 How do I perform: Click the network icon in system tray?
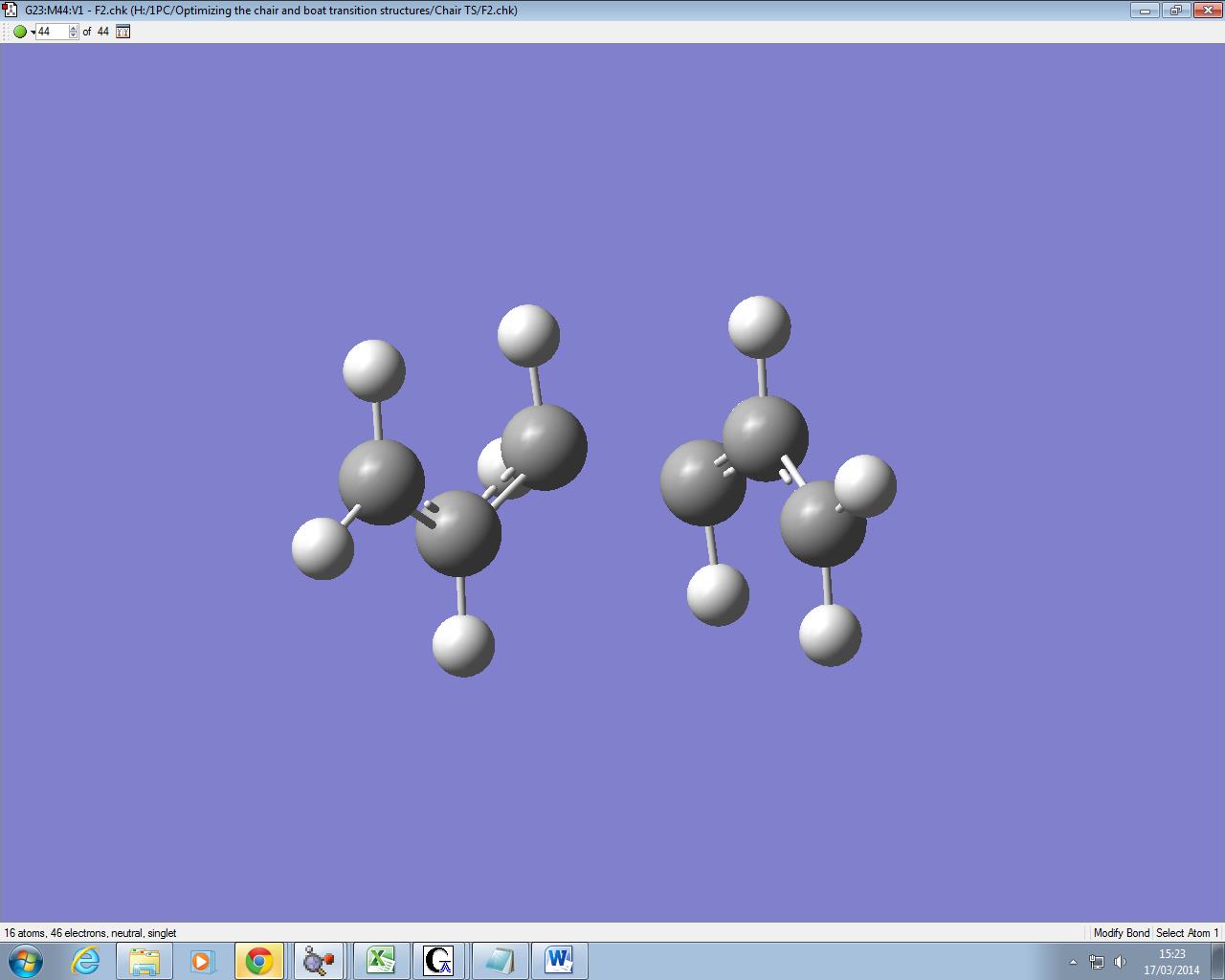pos(1097,962)
